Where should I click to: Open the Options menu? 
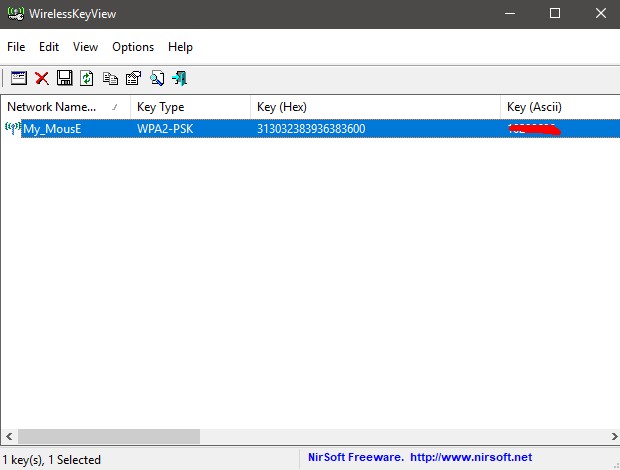(x=133, y=47)
